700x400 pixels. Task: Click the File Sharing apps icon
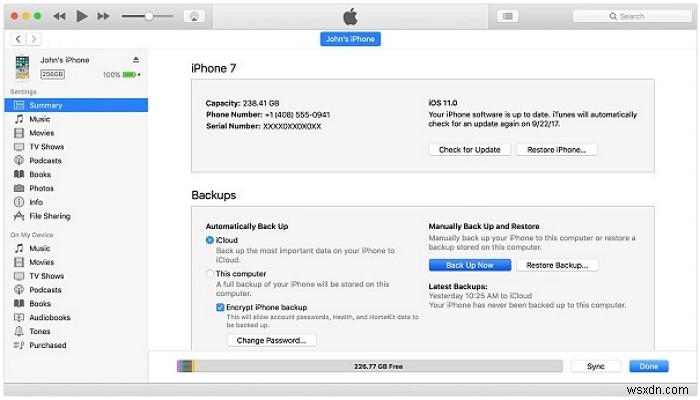(x=19, y=216)
